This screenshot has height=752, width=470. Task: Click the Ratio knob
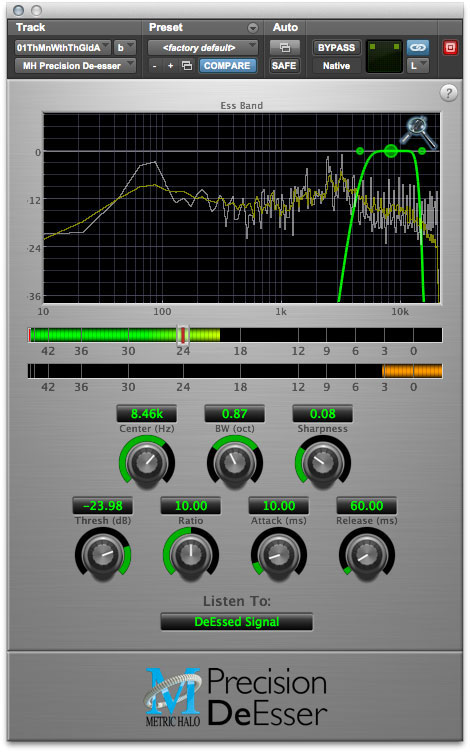(190, 554)
